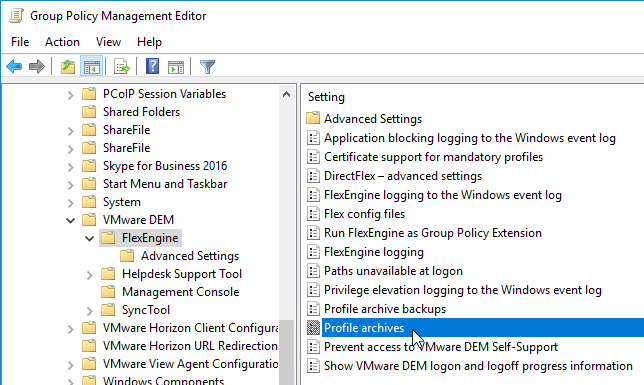Select Show VMware DEM logon and logoff progress information
This screenshot has height=385, width=644.
478,366
